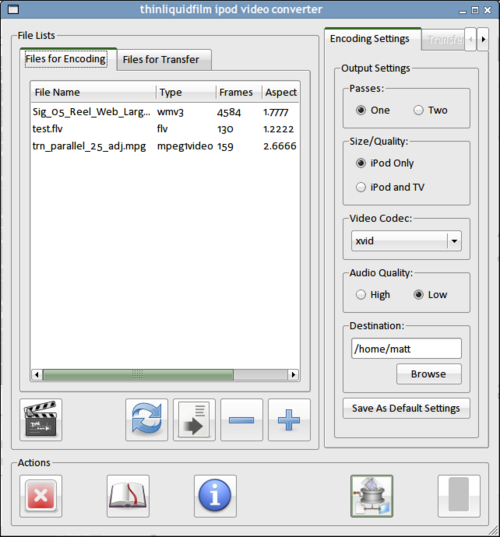This screenshot has height=537, width=500.
Task: Select the test.flv file row
Action: tap(165, 129)
